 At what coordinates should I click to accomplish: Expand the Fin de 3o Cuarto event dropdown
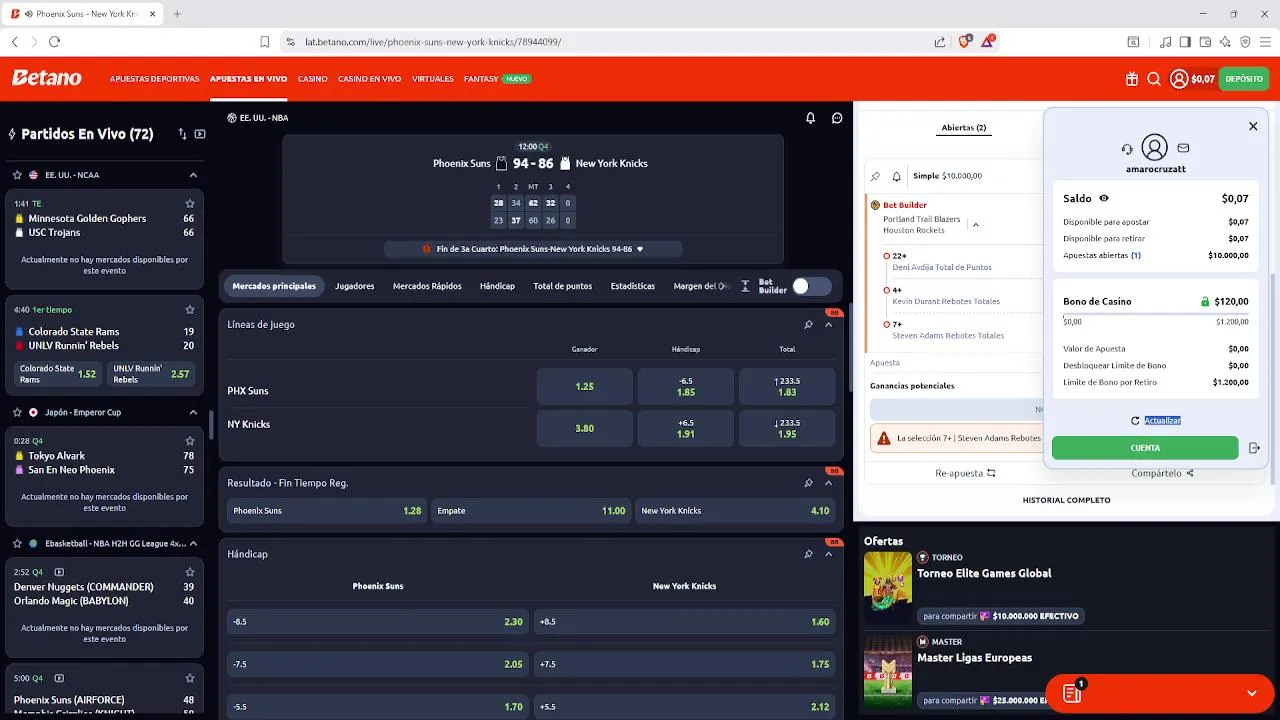coord(640,249)
